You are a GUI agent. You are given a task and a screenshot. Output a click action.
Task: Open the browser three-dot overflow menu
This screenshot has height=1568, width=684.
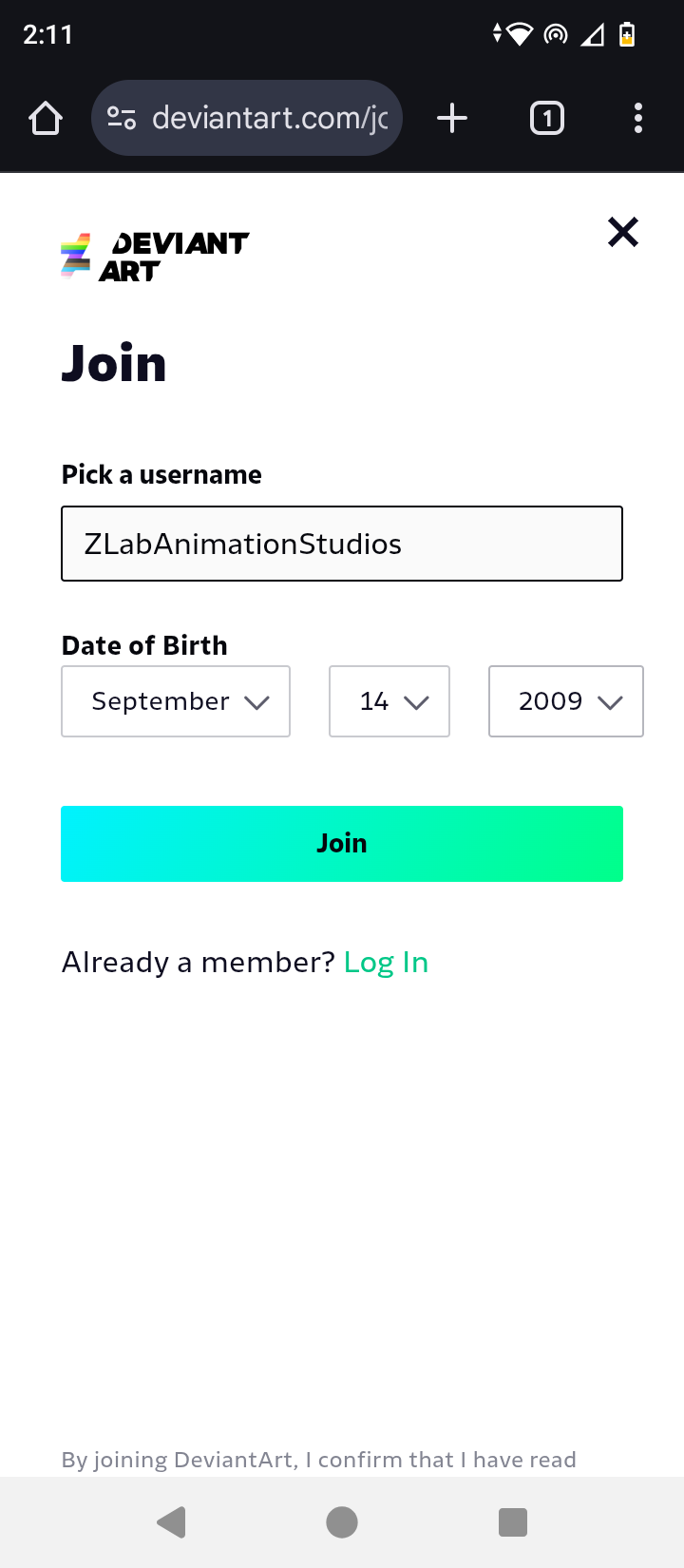tap(638, 118)
